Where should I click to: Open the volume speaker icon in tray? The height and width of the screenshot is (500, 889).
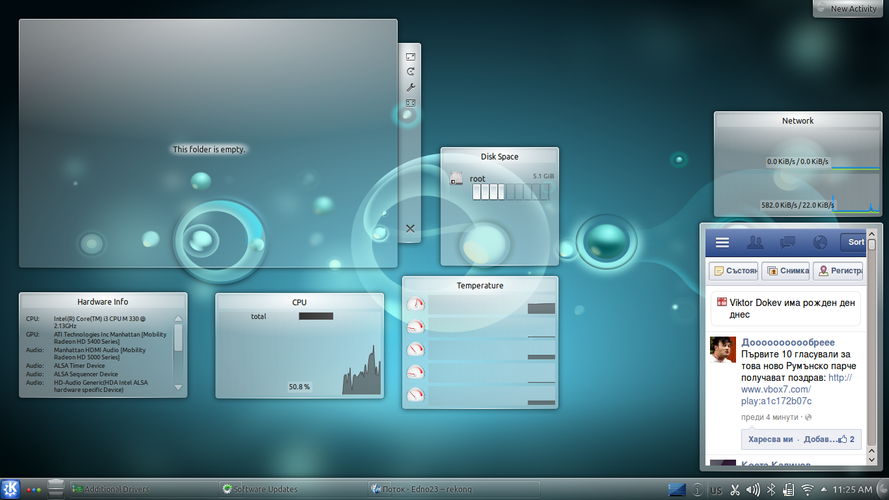pyautogui.click(x=753, y=490)
